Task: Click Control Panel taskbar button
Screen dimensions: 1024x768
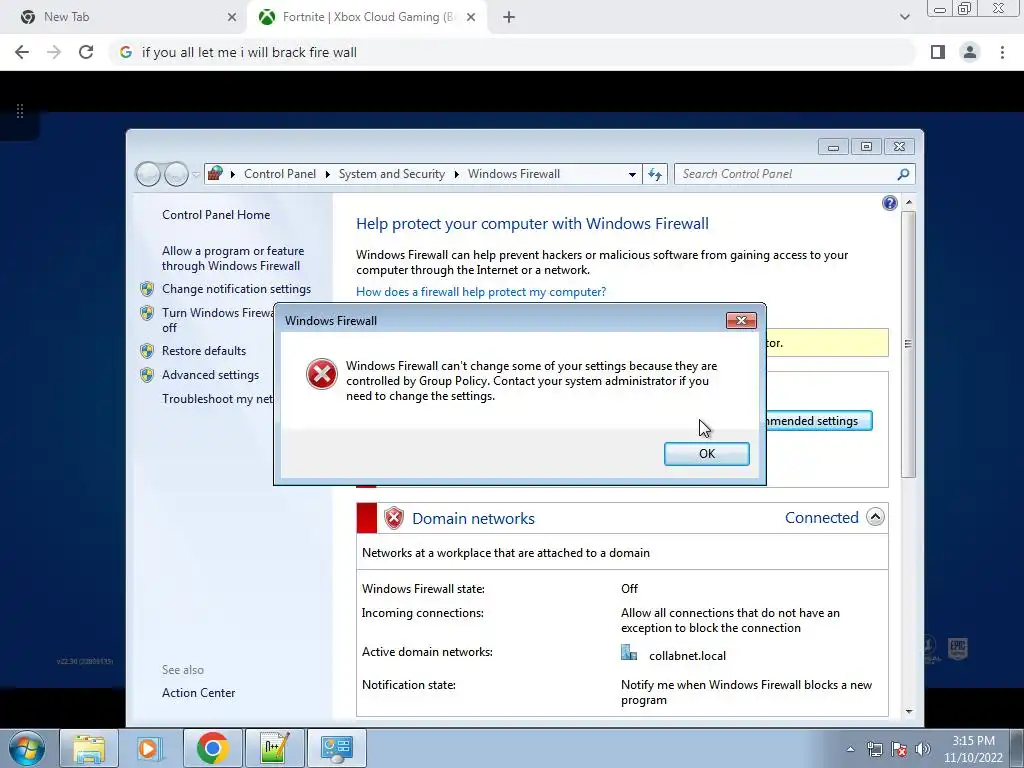Action: tap(336, 748)
